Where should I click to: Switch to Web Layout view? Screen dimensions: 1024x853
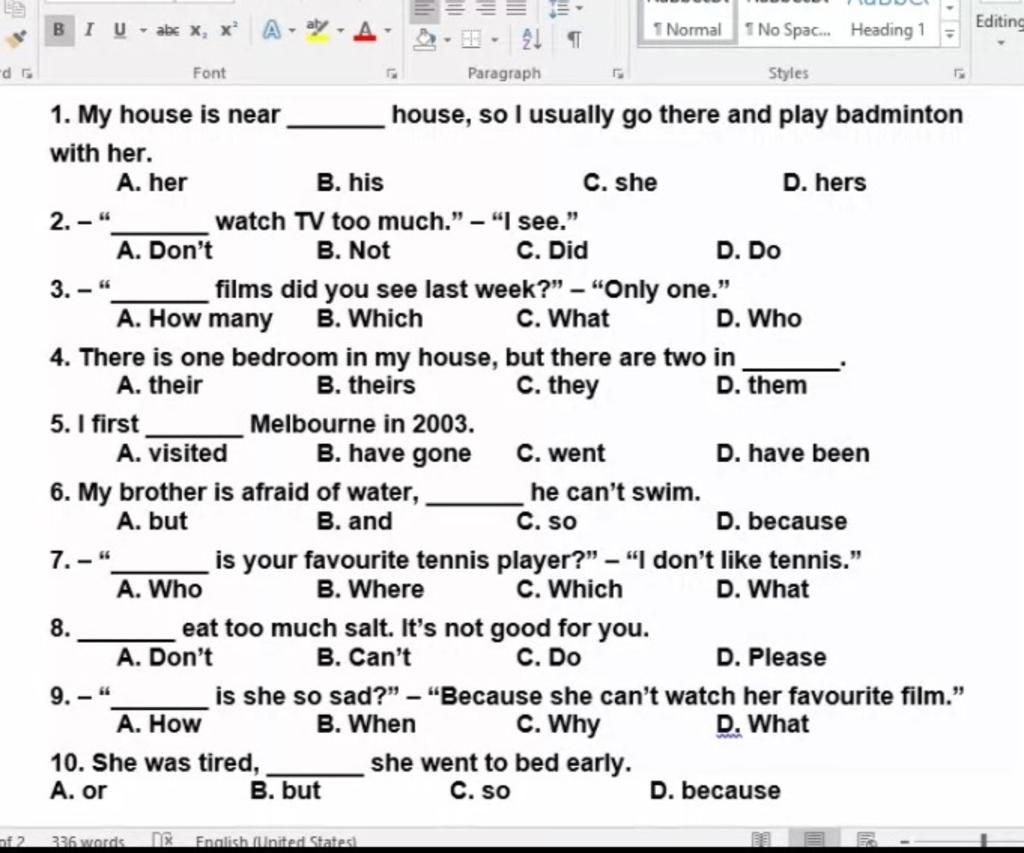[x=866, y=839]
